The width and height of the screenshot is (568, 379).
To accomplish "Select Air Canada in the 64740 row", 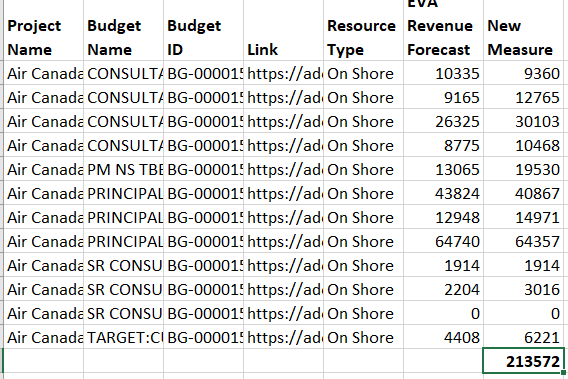I will (x=43, y=241).
